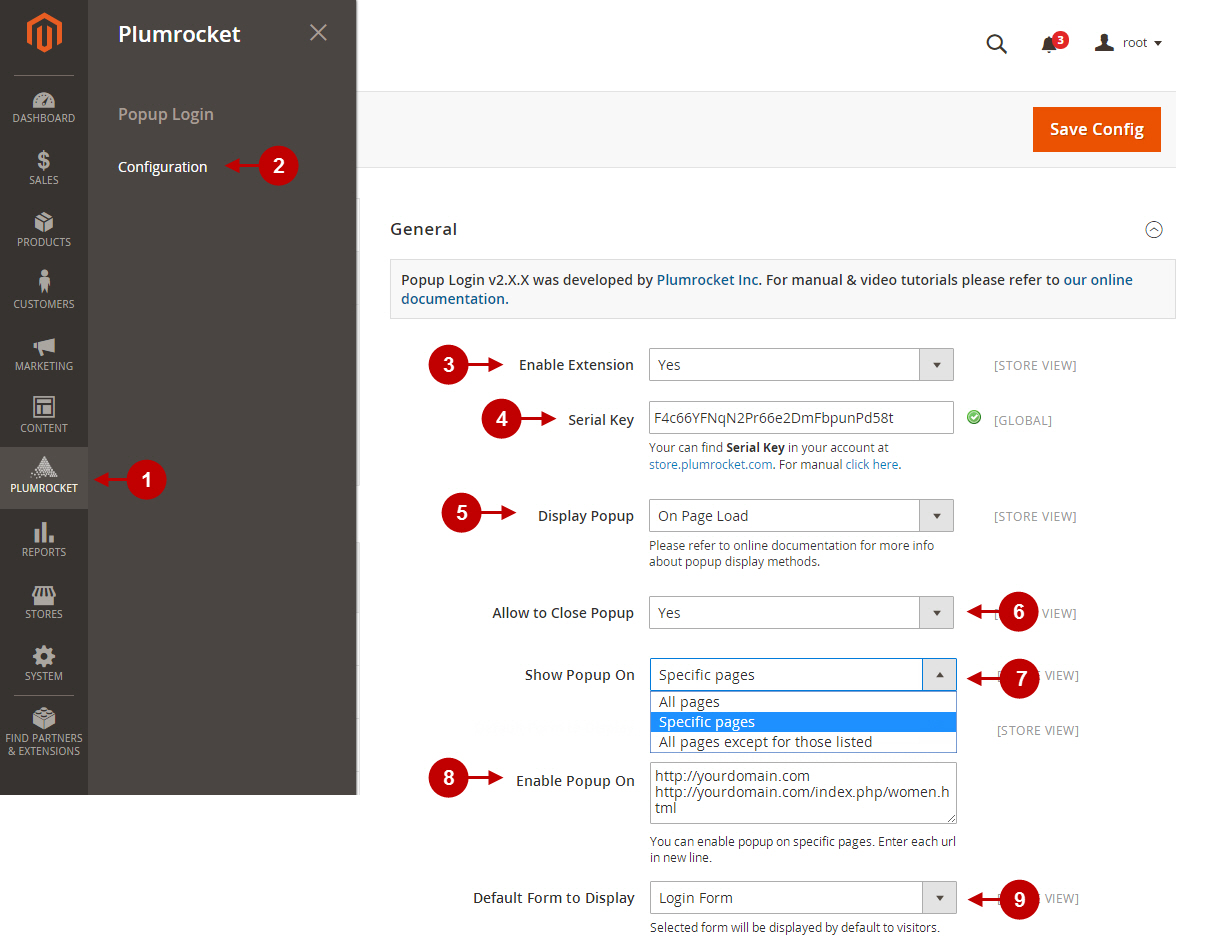1206x951 pixels.
Task: Click the General section title
Action: [424, 229]
